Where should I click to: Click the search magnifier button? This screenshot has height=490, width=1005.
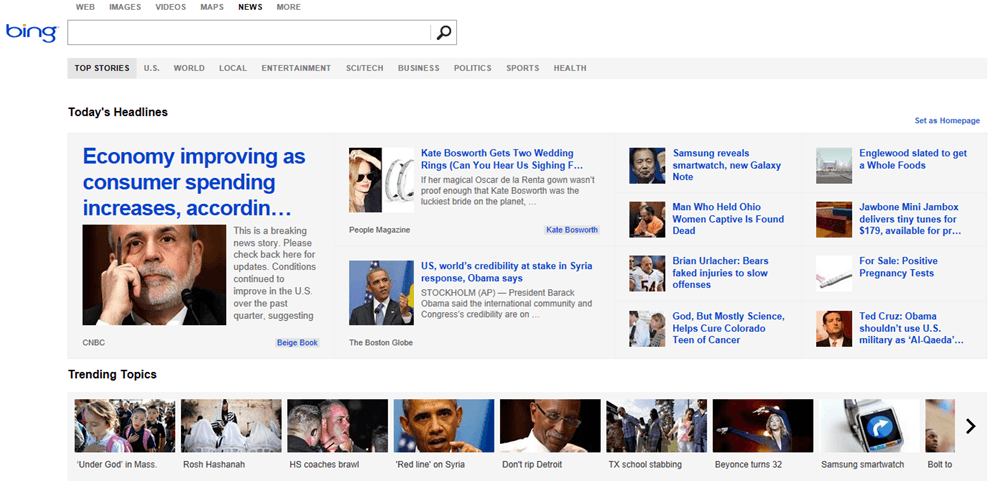(444, 33)
